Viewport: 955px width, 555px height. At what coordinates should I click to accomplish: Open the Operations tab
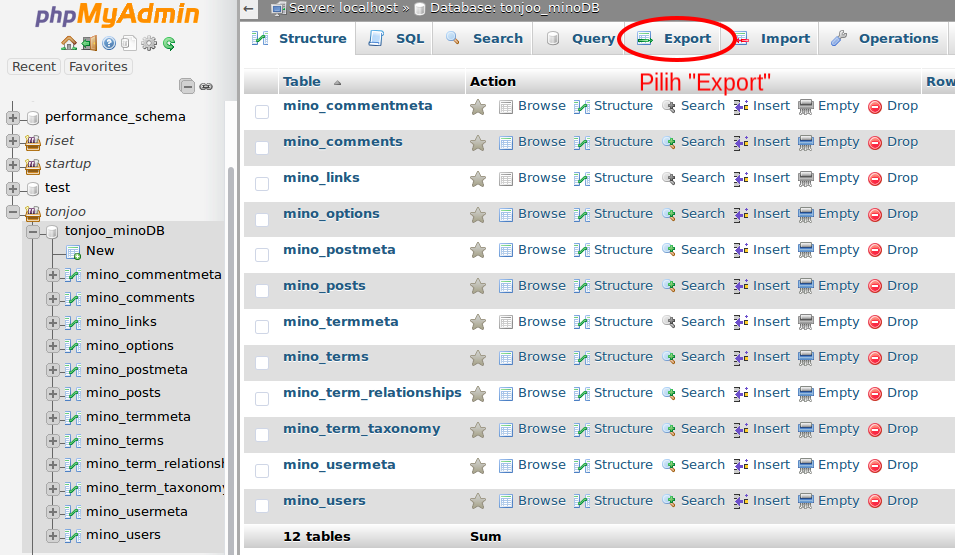884,38
